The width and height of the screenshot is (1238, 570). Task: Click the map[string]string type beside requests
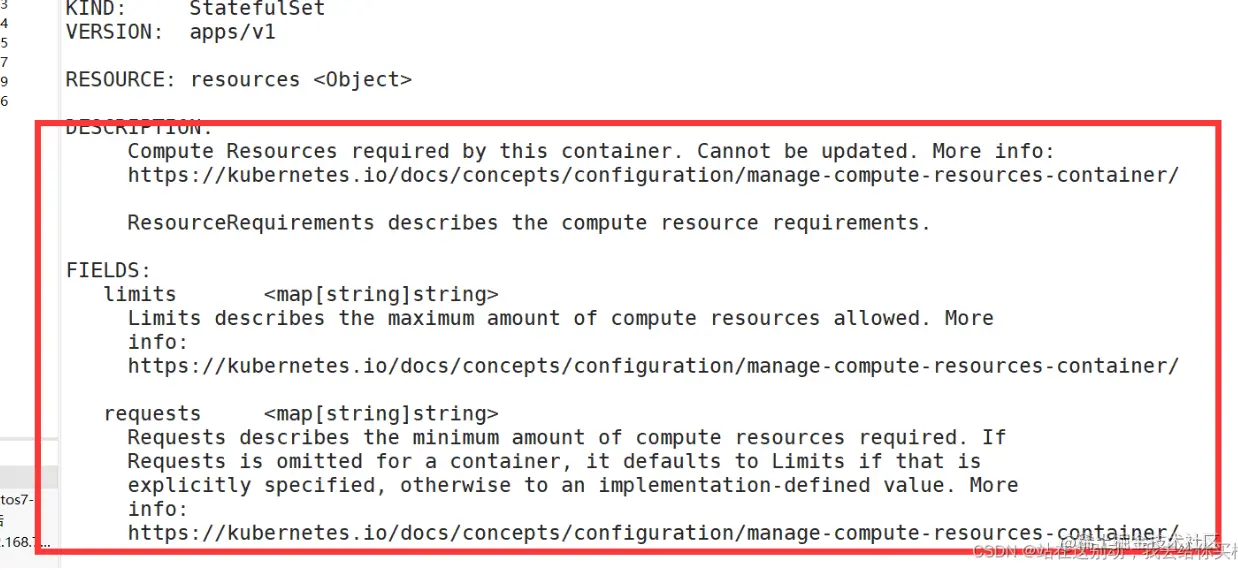click(381, 414)
